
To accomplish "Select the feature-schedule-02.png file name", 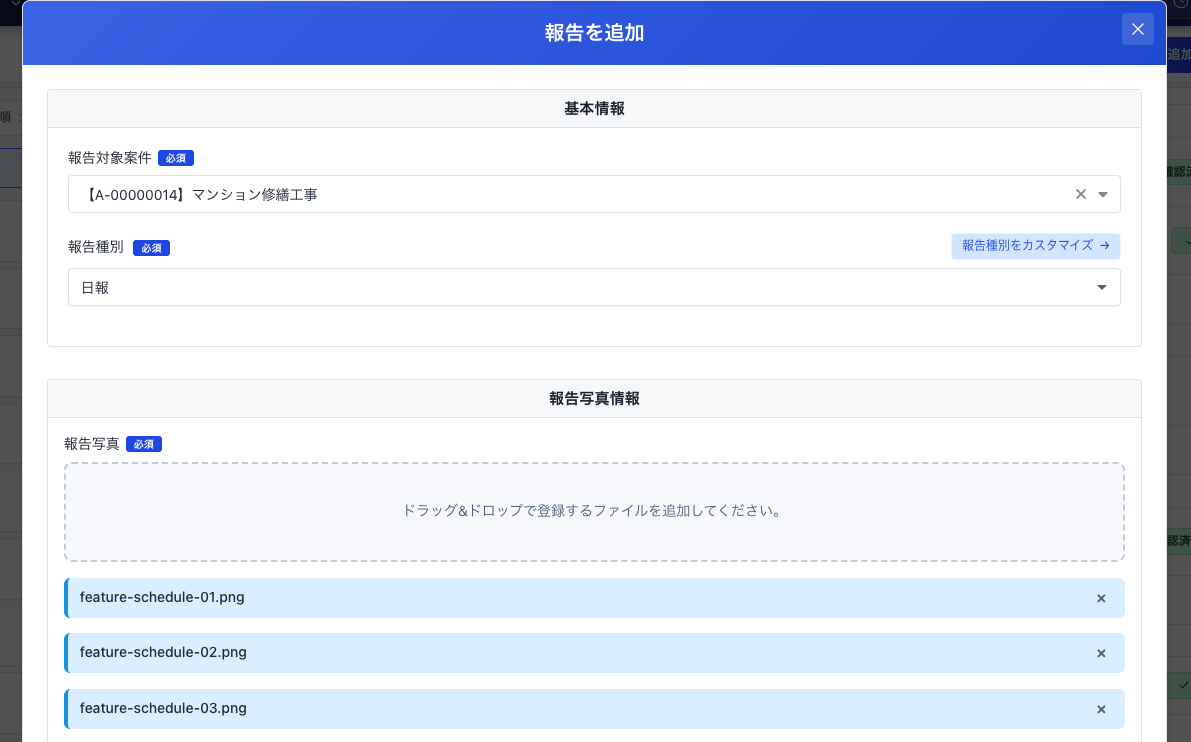I will click(x=163, y=653).
